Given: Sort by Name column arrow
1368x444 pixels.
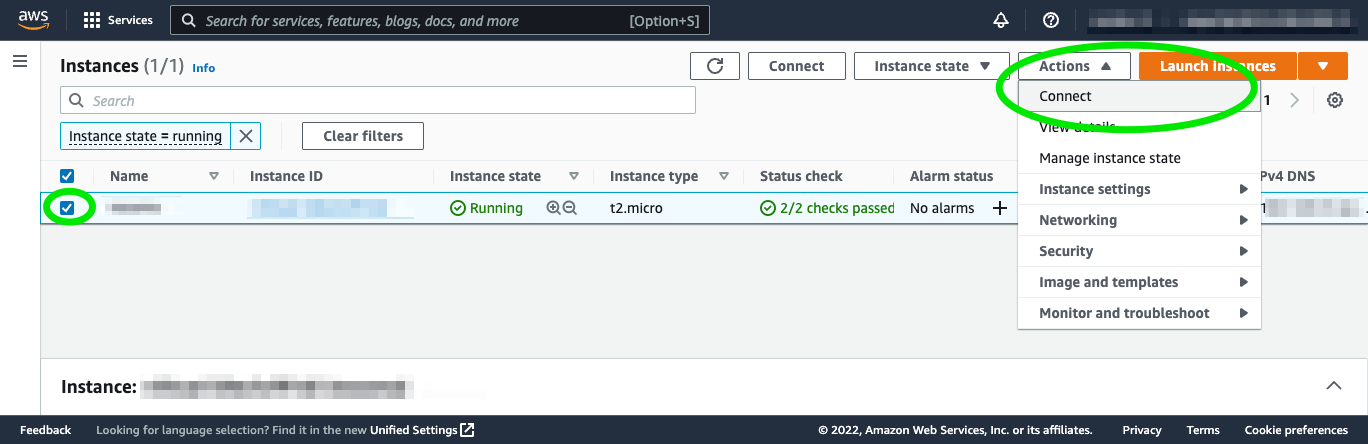Looking at the screenshot, I should pyautogui.click(x=214, y=176).
